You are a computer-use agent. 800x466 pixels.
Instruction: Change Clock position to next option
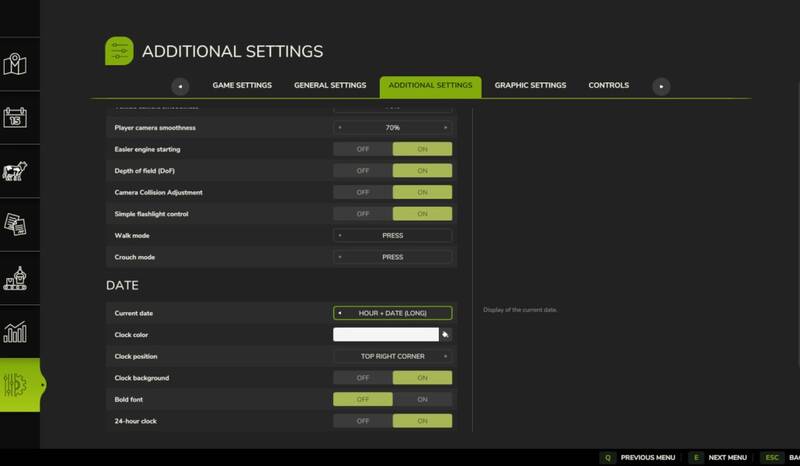(445, 356)
